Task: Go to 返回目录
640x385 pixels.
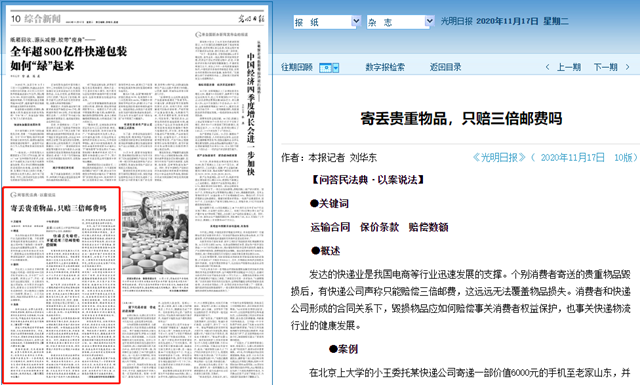Action: pyautogui.click(x=445, y=67)
